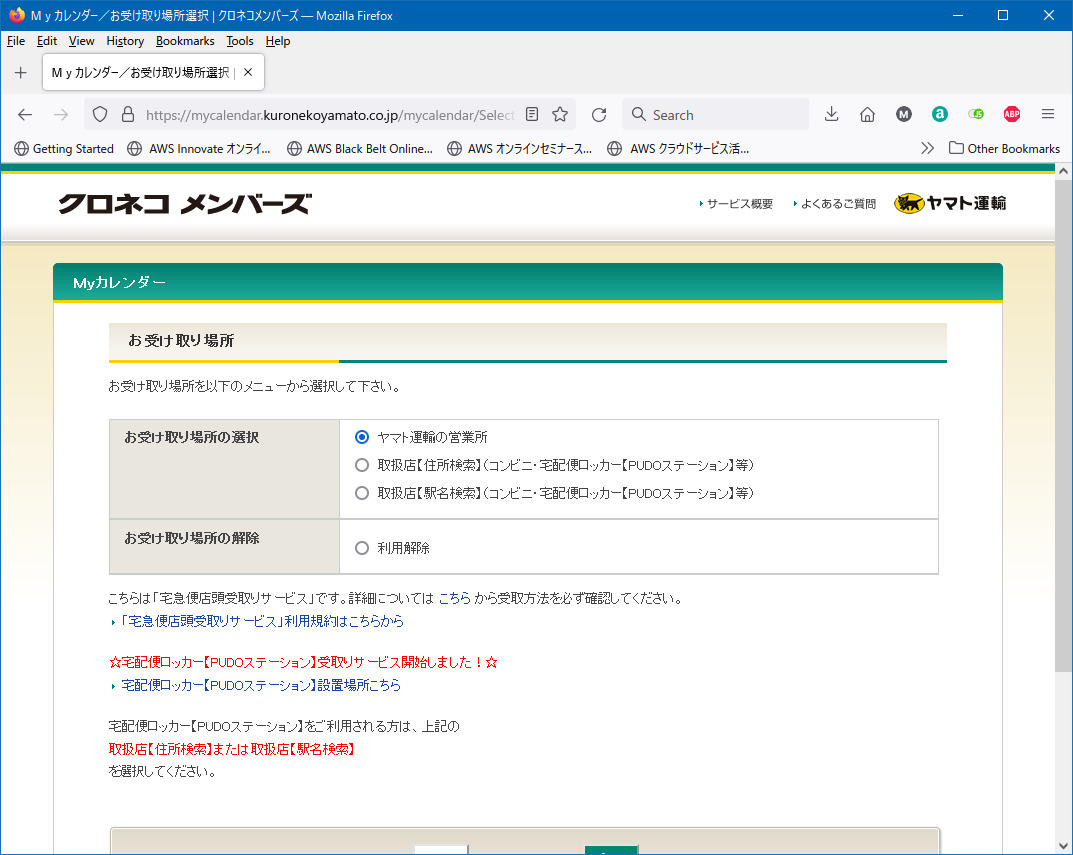This screenshot has height=855, width=1073.
Task: Open the Adblock Plus extension icon
Action: 1011,115
